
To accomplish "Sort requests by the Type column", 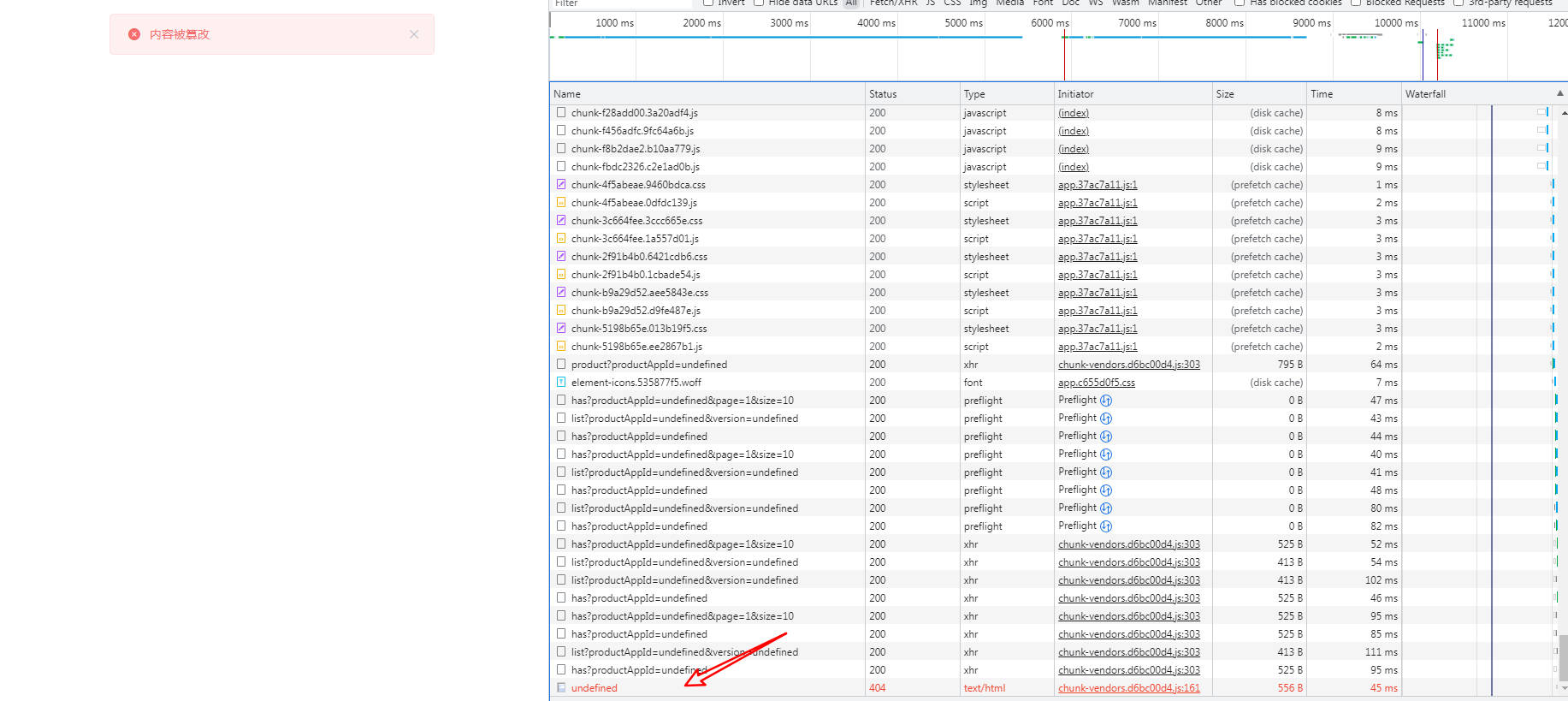I will 1006,93.
